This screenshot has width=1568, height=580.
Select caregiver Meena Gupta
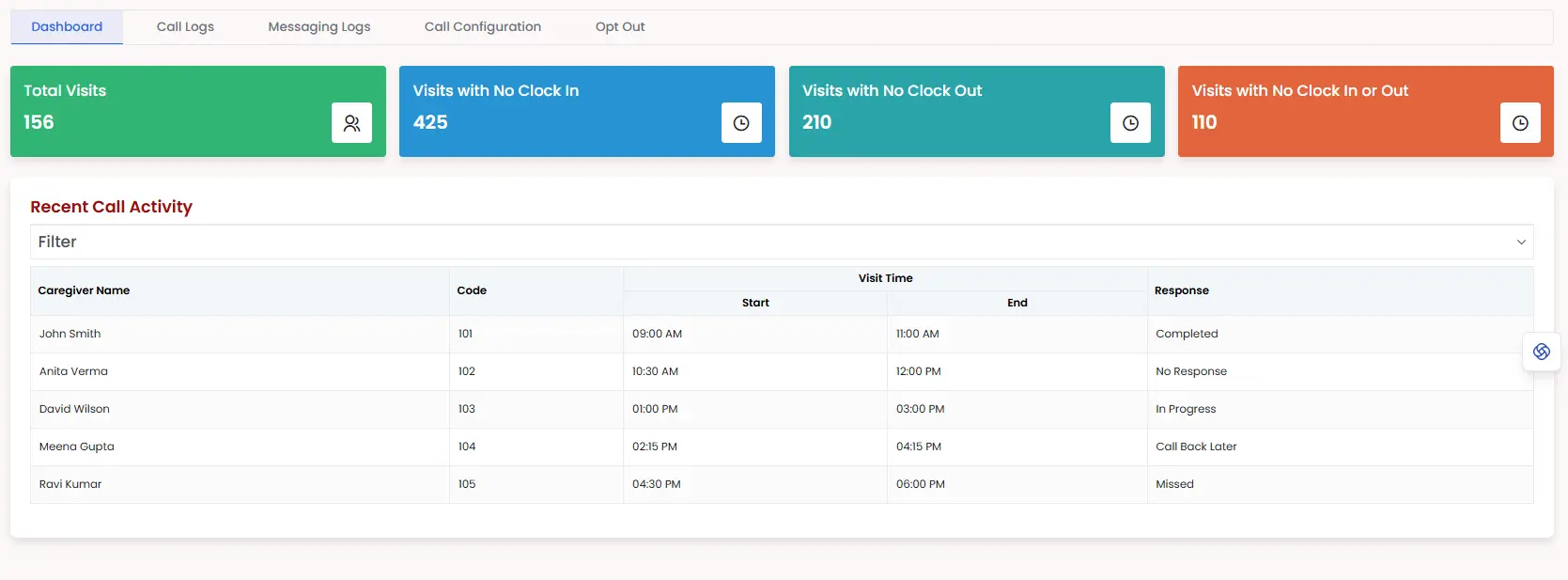[76, 447]
